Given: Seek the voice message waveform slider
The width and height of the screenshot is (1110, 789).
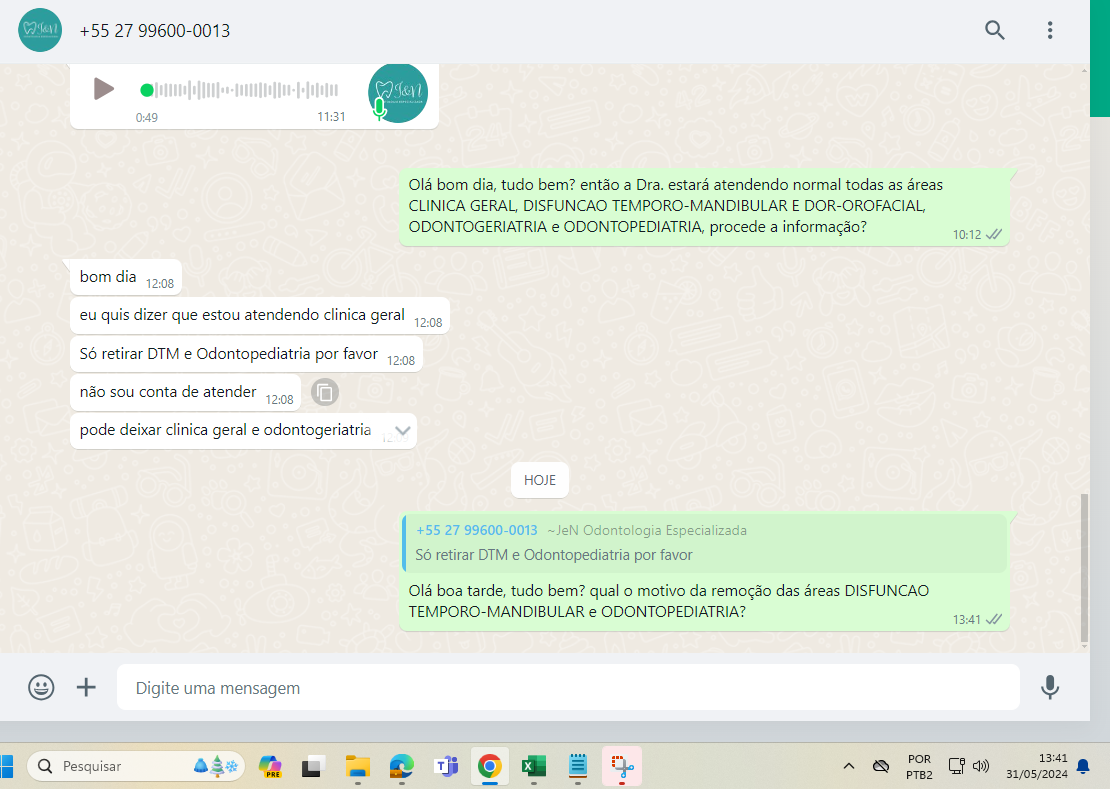Looking at the screenshot, I should [x=240, y=90].
